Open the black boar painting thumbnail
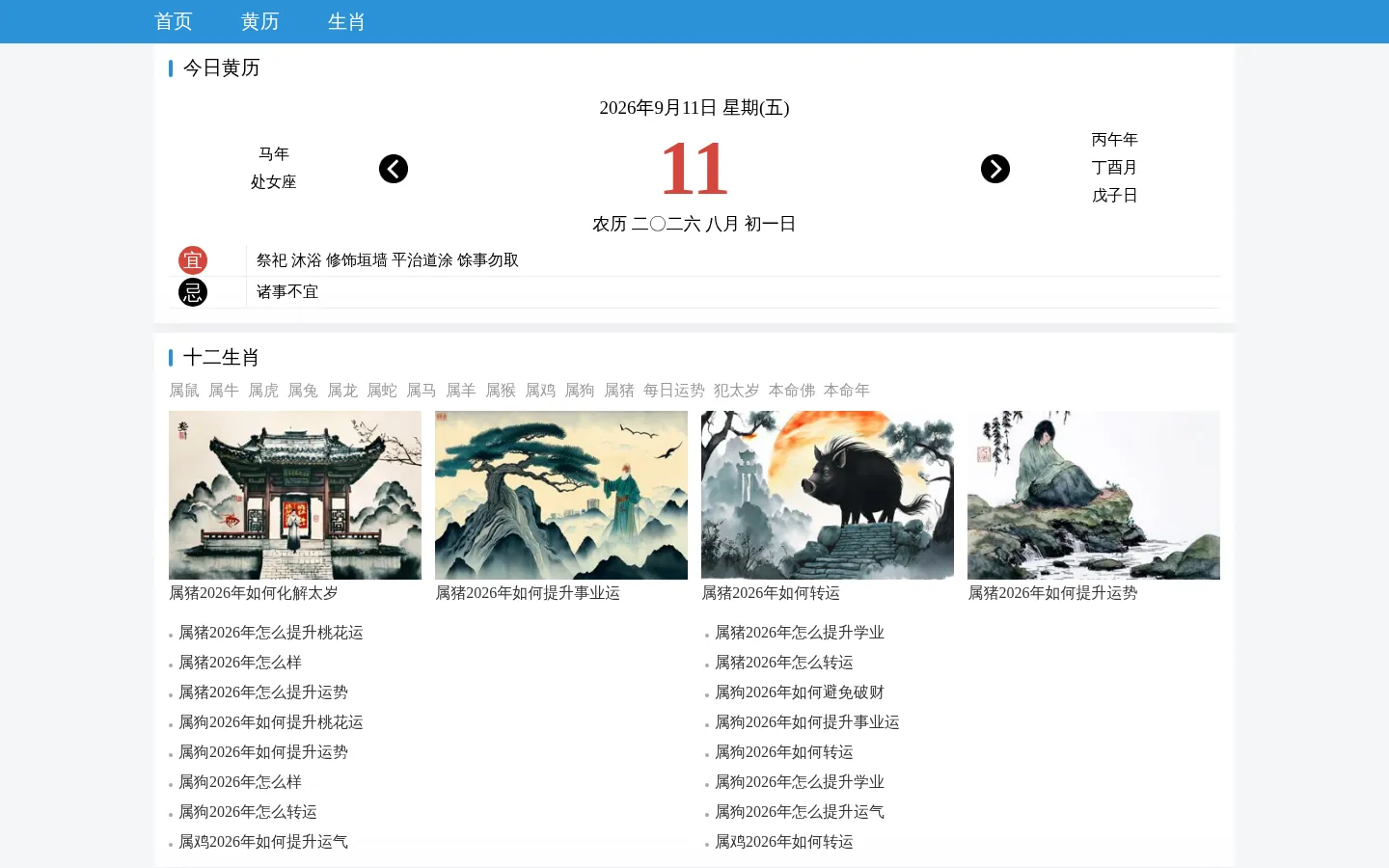The image size is (1389, 868). pyautogui.click(x=828, y=495)
